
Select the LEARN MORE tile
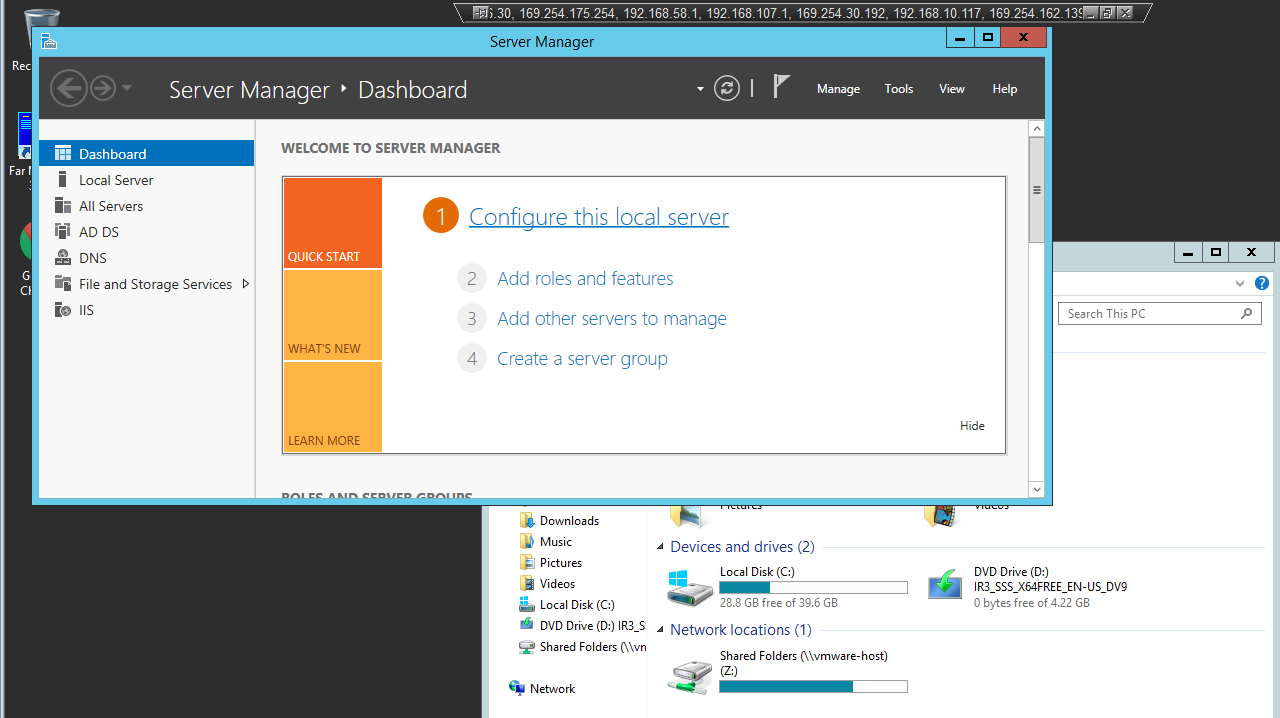(x=333, y=407)
